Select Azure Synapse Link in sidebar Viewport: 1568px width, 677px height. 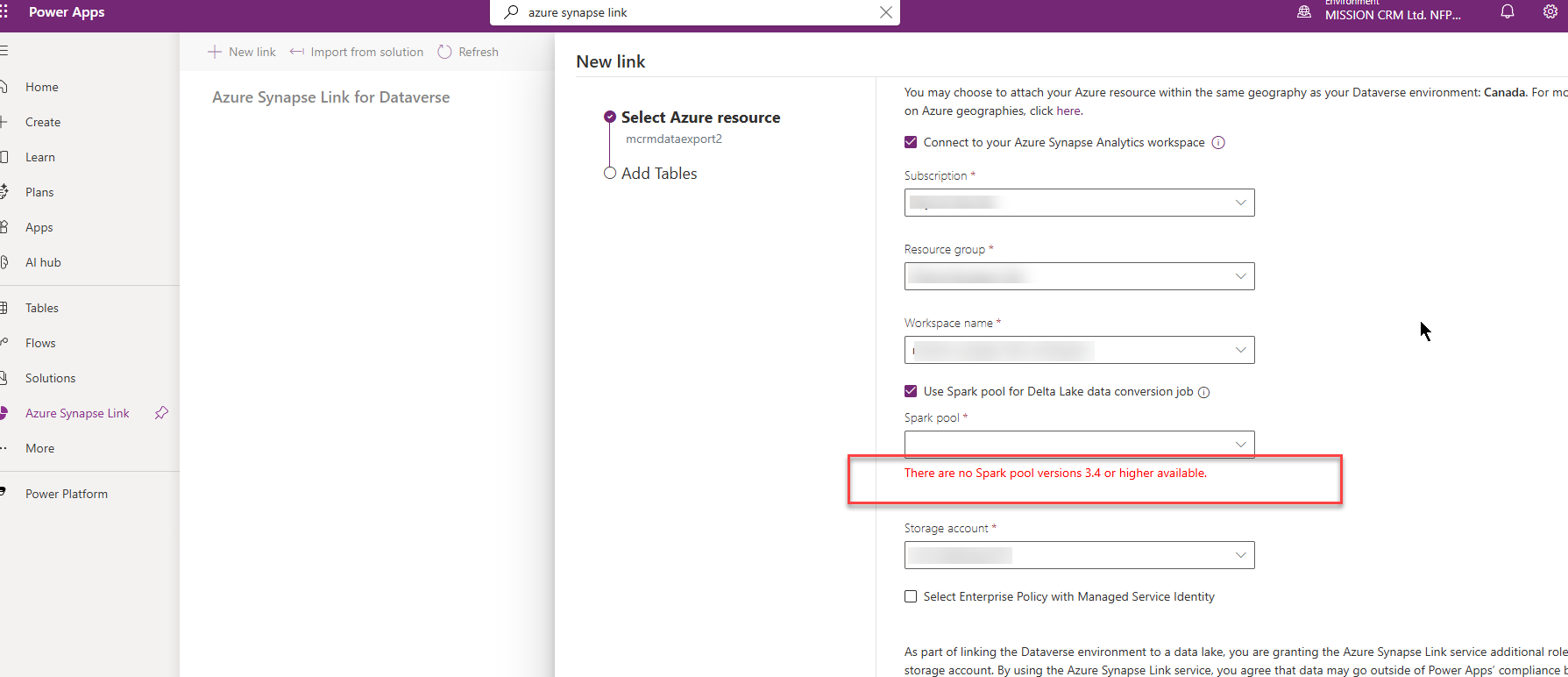77,413
